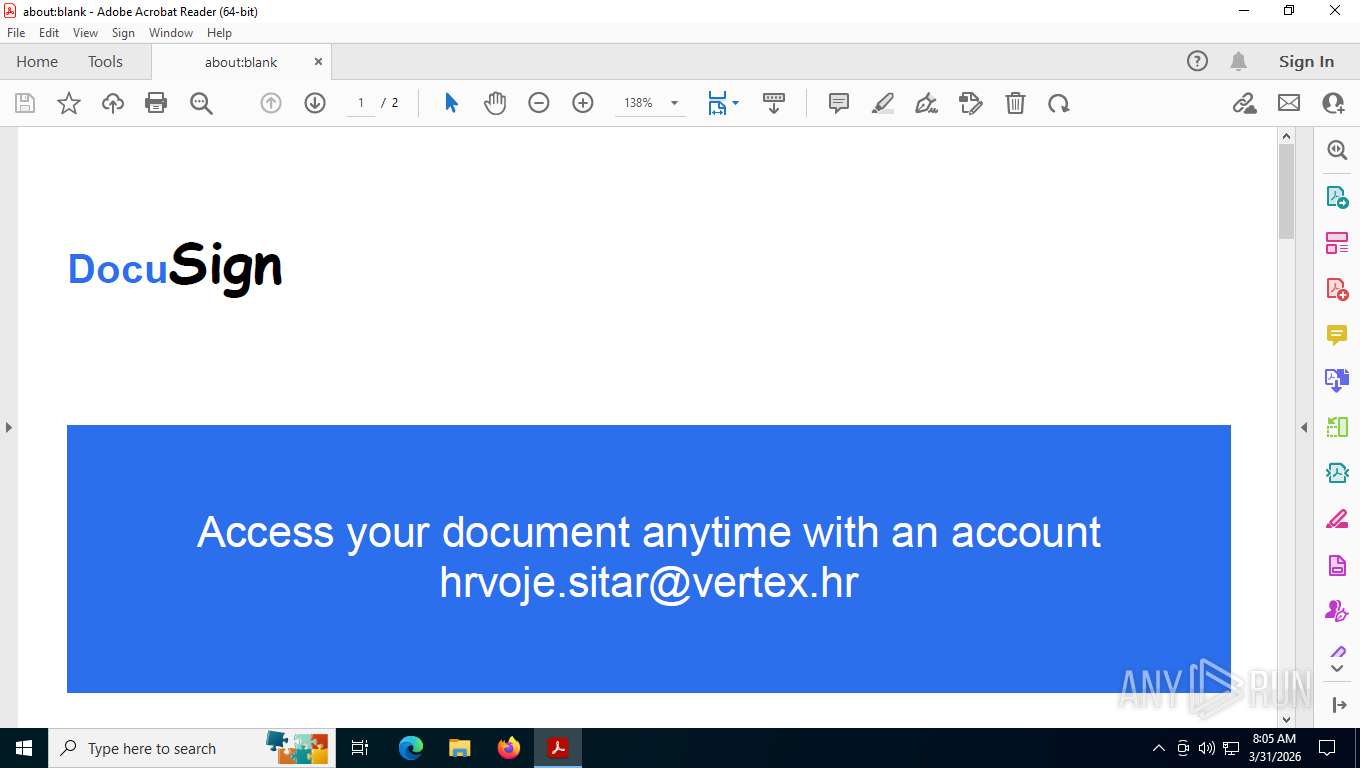Launch Microsoft Edge from taskbar
Viewport: 1360px width, 768px height.
click(x=411, y=748)
